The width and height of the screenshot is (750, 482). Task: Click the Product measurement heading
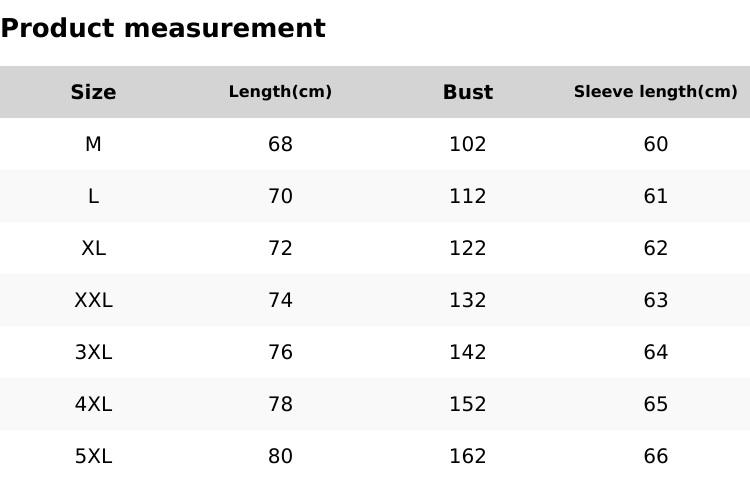163,29
